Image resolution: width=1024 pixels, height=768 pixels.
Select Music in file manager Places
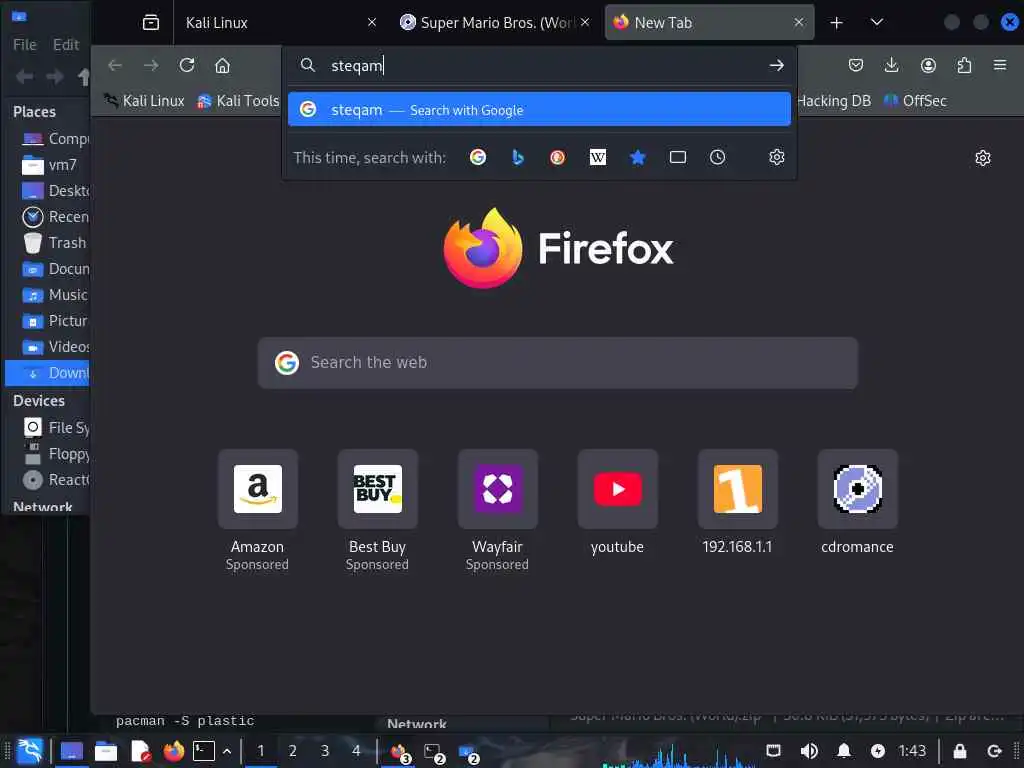pyautogui.click(x=48, y=295)
